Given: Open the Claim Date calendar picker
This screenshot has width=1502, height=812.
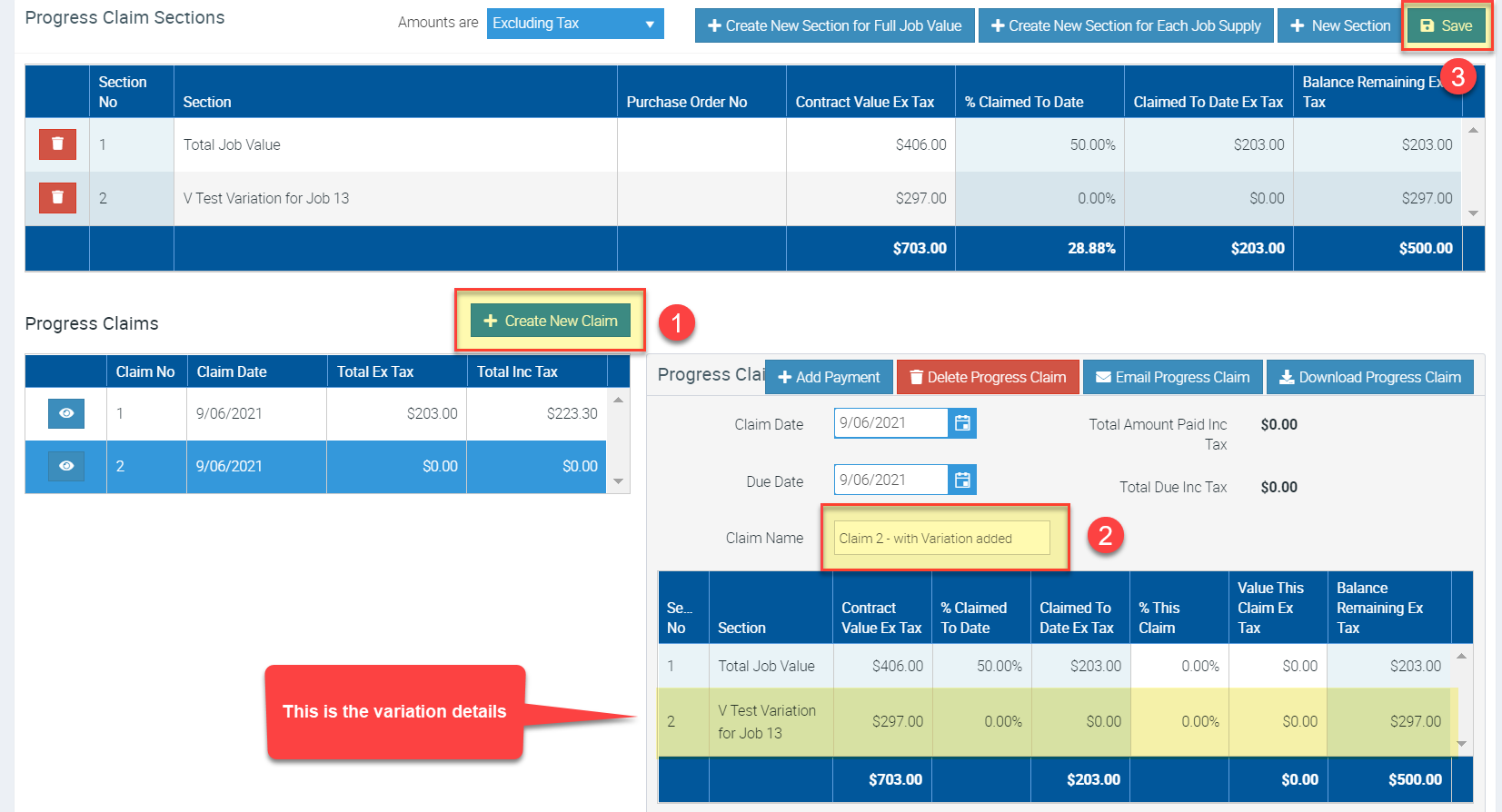Looking at the screenshot, I should pyautogui.click(x=962, y=422).
